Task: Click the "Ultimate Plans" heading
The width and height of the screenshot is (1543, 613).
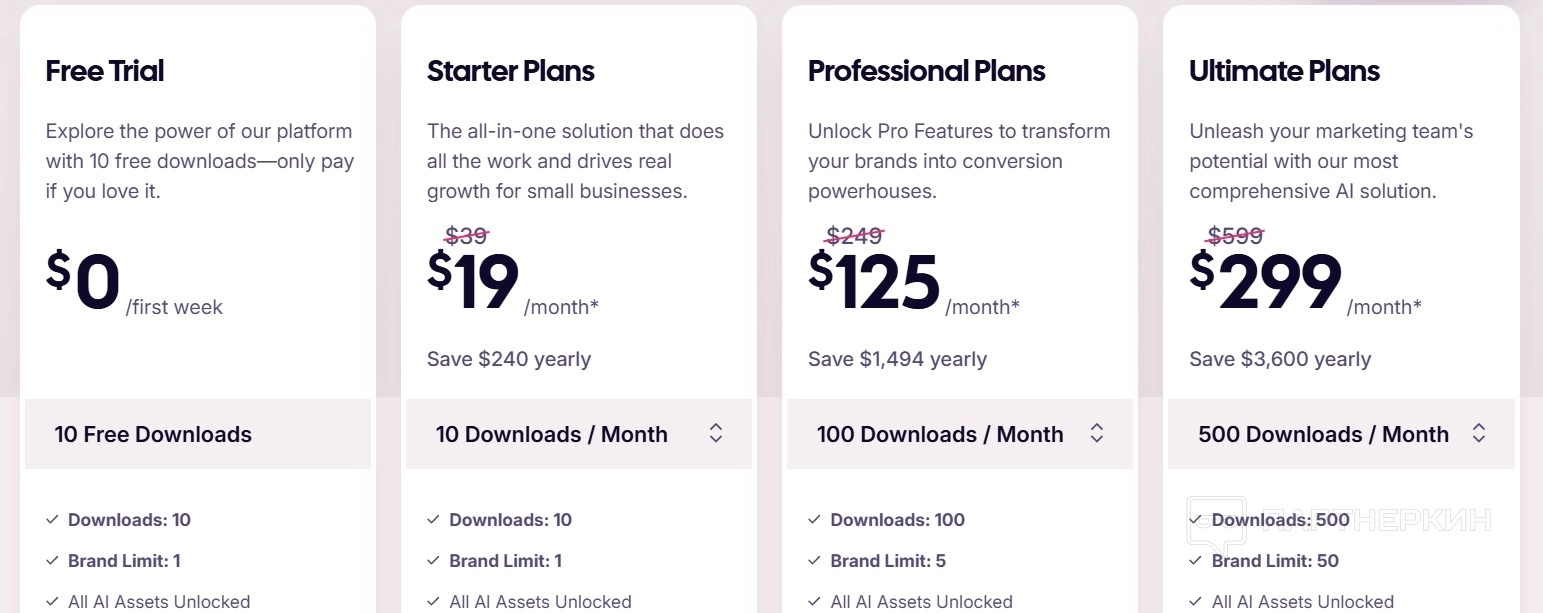Action: tap(1285, 71)
